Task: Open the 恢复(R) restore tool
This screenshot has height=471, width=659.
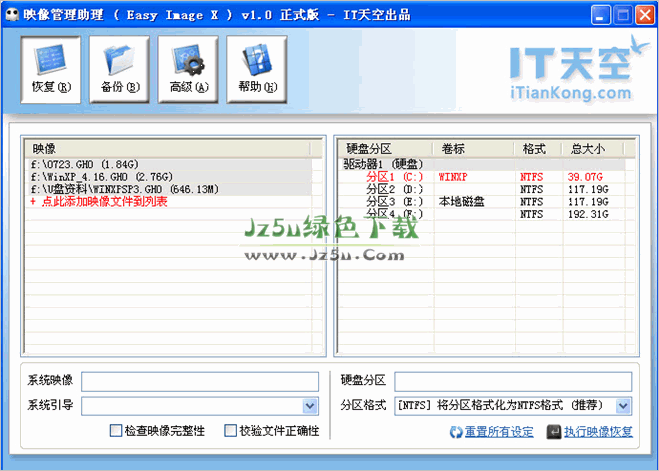Action: tap(50, 69)
